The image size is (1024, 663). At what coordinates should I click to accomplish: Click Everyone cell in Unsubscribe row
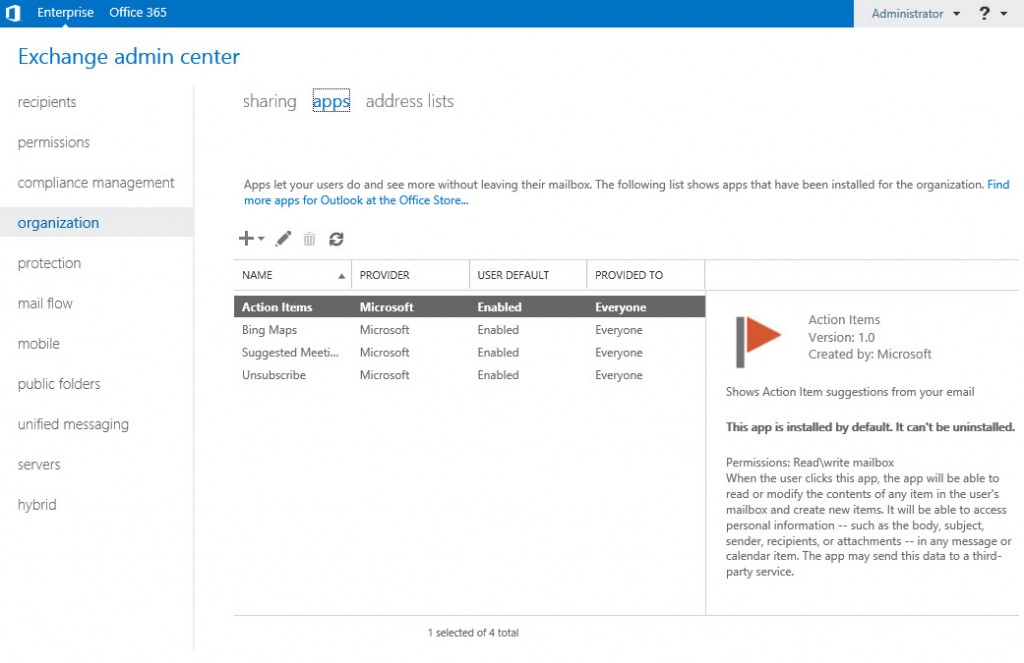pyautogui.click(x=618, y=375)
